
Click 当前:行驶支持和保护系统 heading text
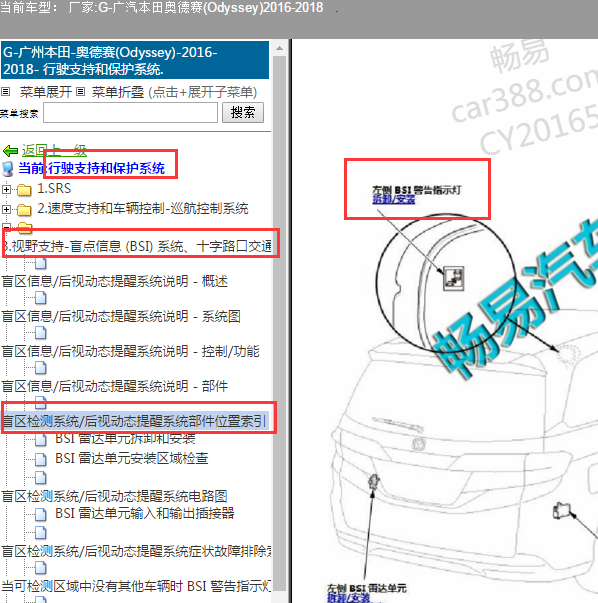[x=92, y=168]
